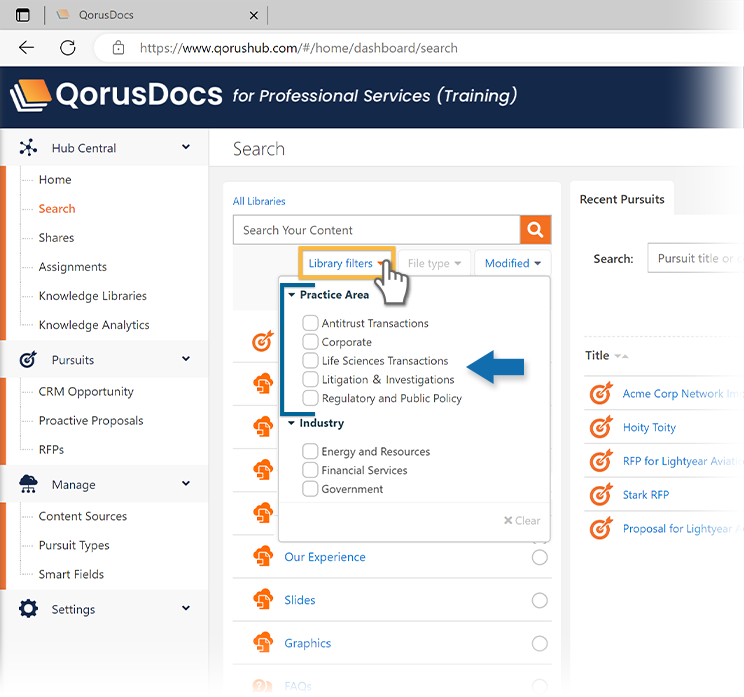Click the browser address bar URL

[x=298, y=48]
